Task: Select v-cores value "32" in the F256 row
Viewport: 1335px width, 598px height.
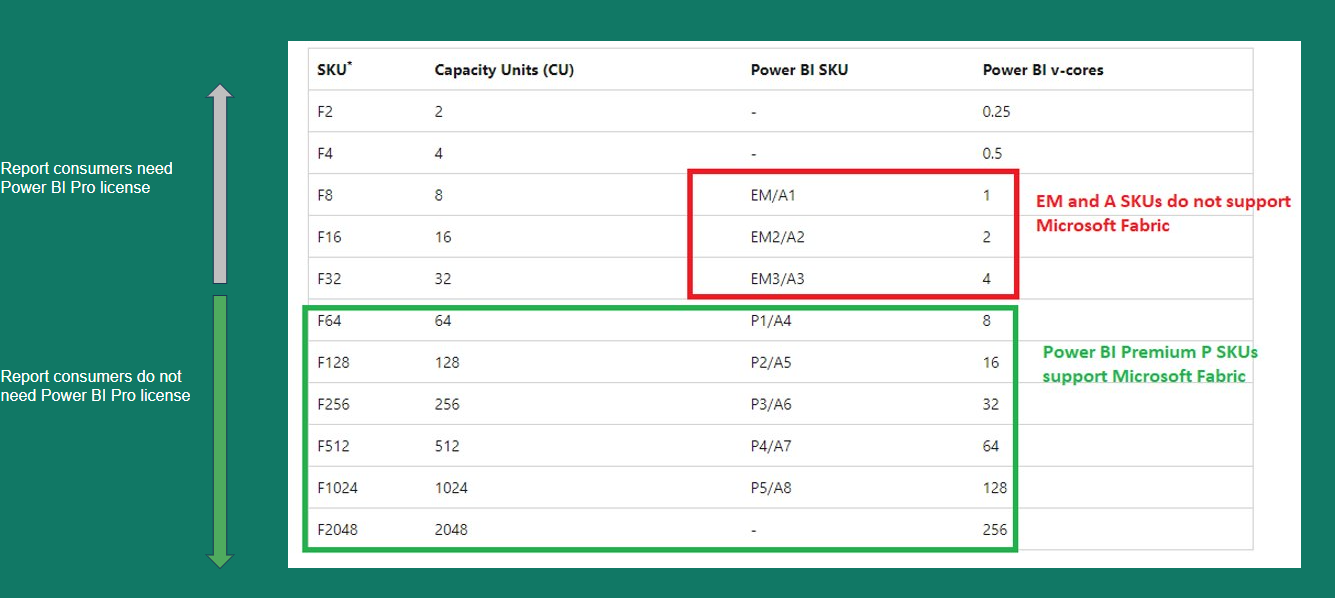Action: pos(990,404)
